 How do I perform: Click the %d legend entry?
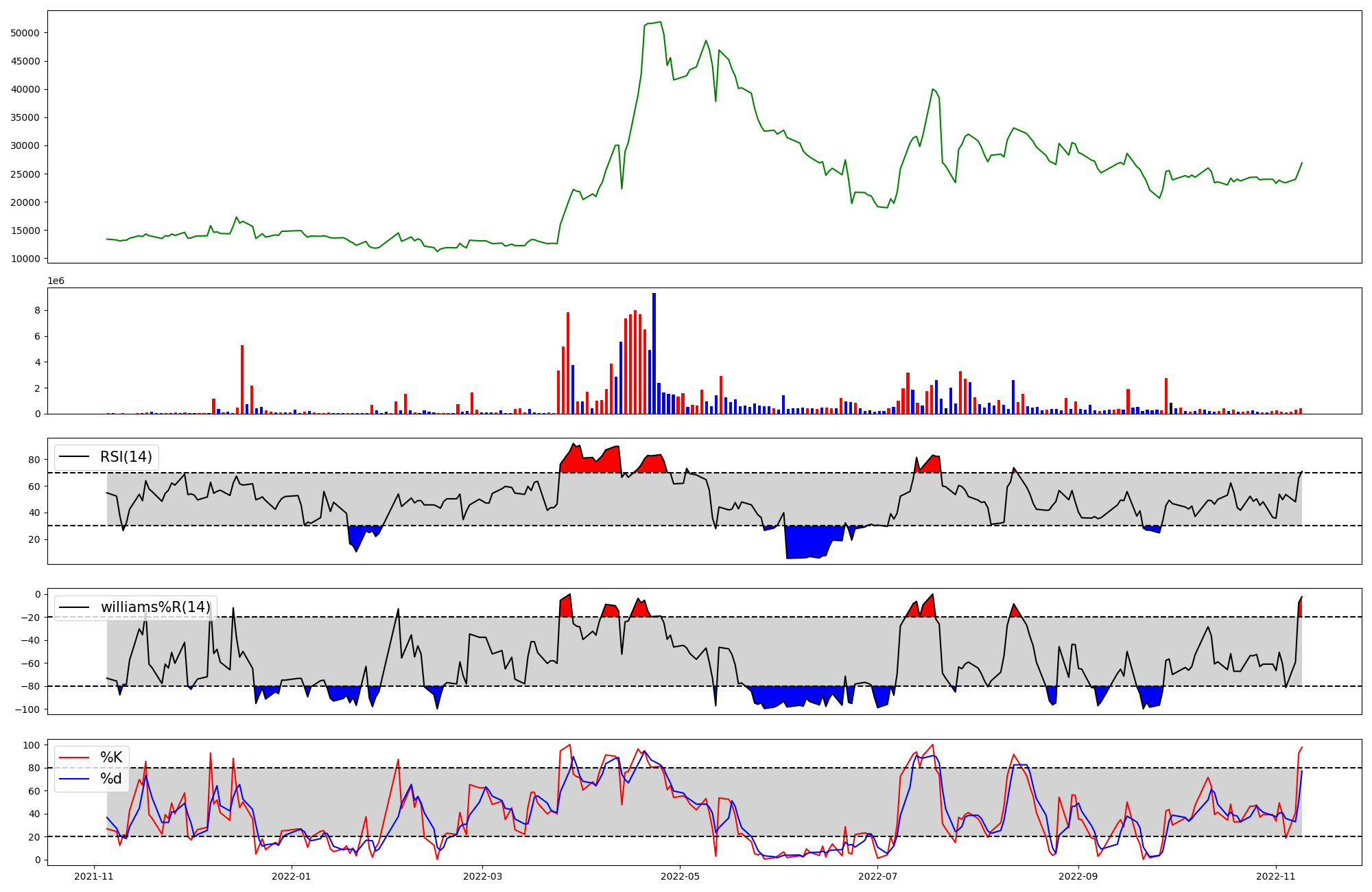click(x=111, y=779)
